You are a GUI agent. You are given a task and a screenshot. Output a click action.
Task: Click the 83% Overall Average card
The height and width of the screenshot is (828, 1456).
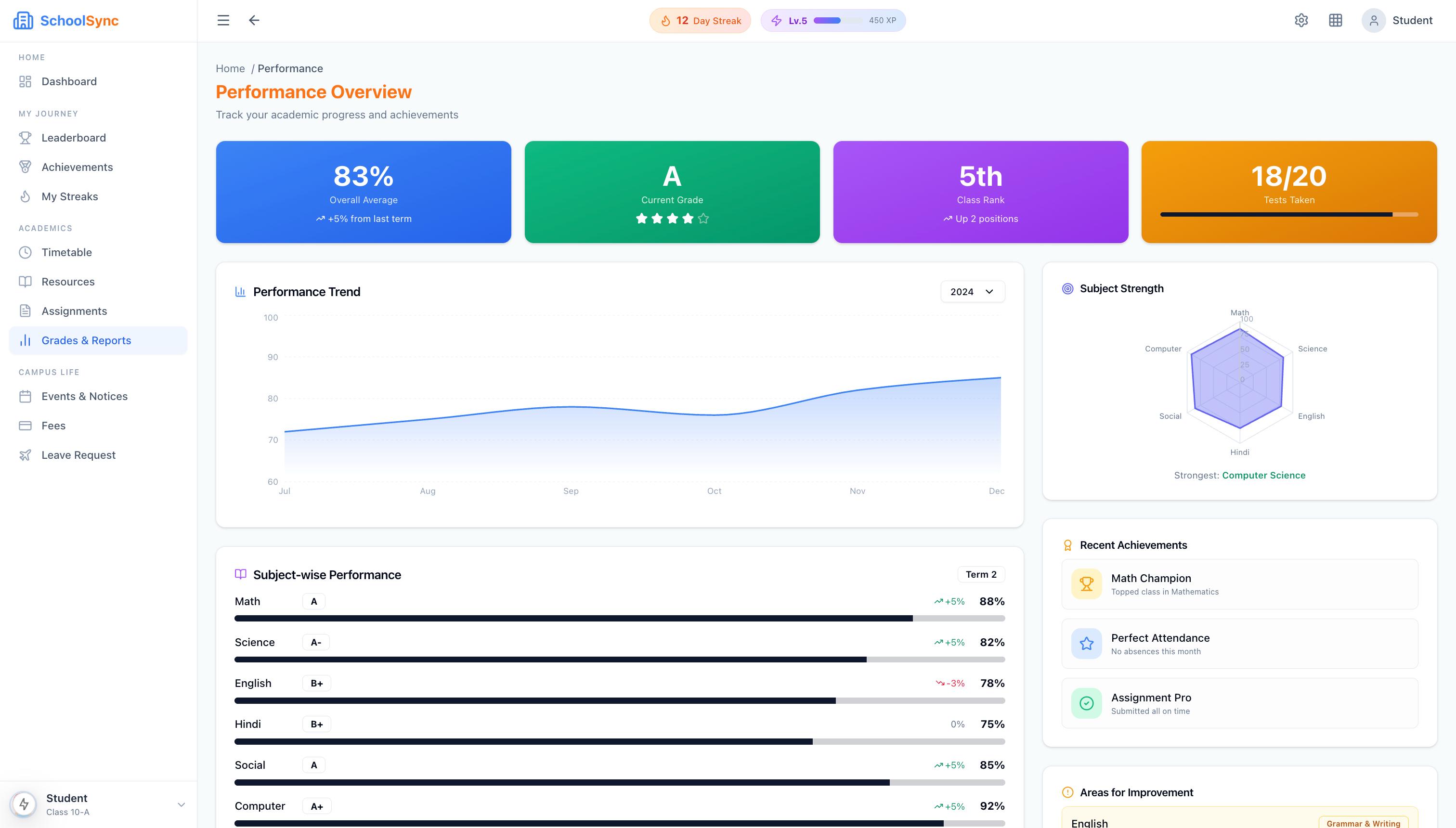364,192
